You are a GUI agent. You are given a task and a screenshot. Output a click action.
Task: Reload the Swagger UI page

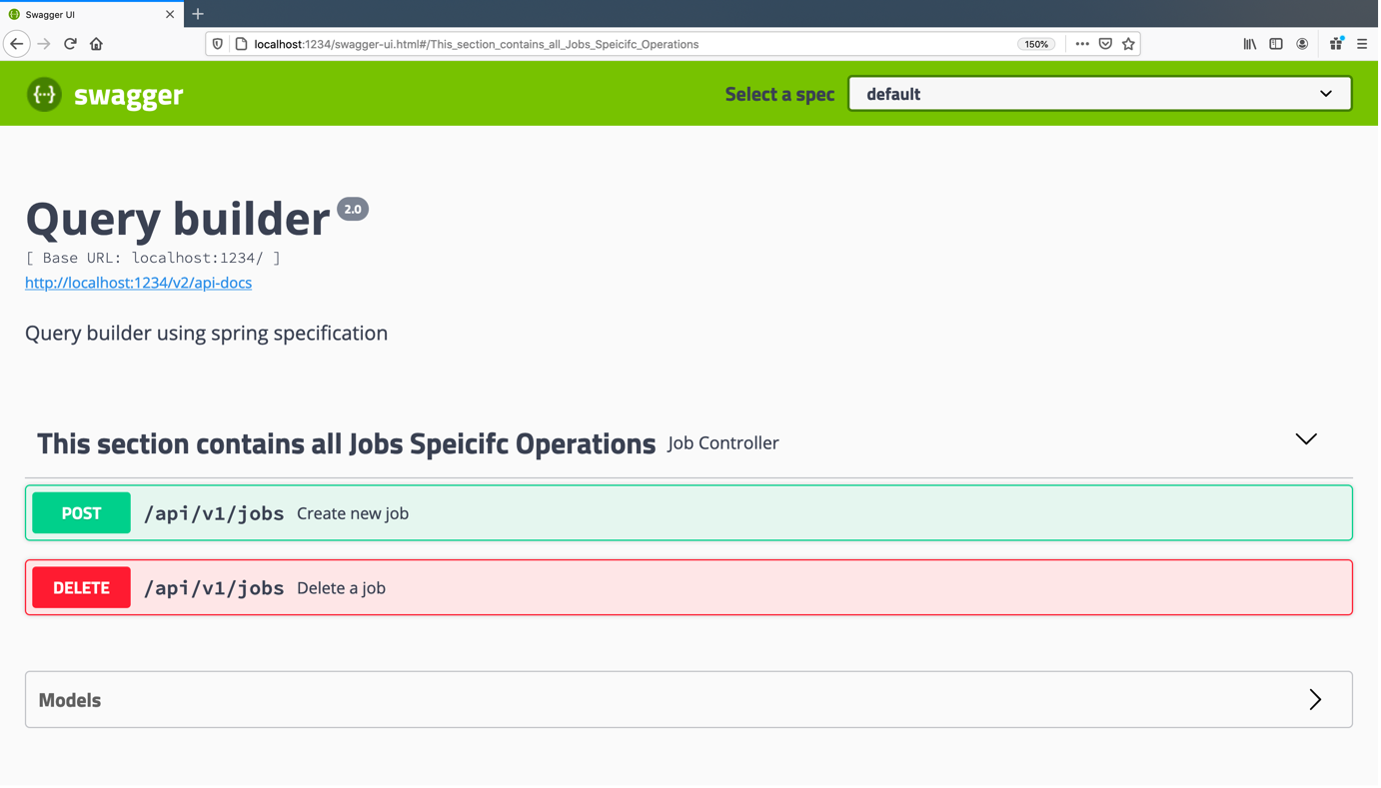[70, 44]
